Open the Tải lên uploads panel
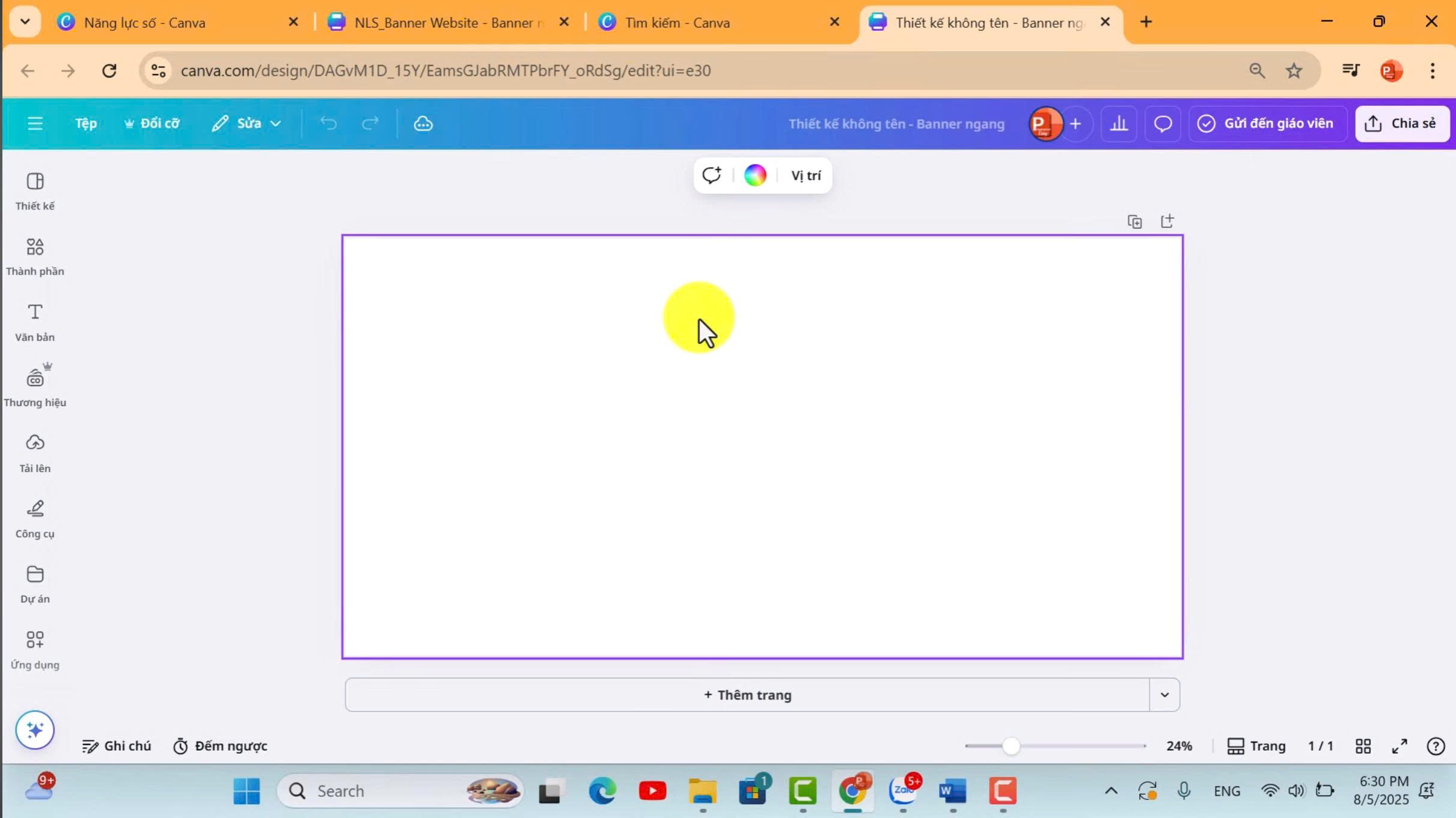1456x818 pixels. (x=35, y=453)
